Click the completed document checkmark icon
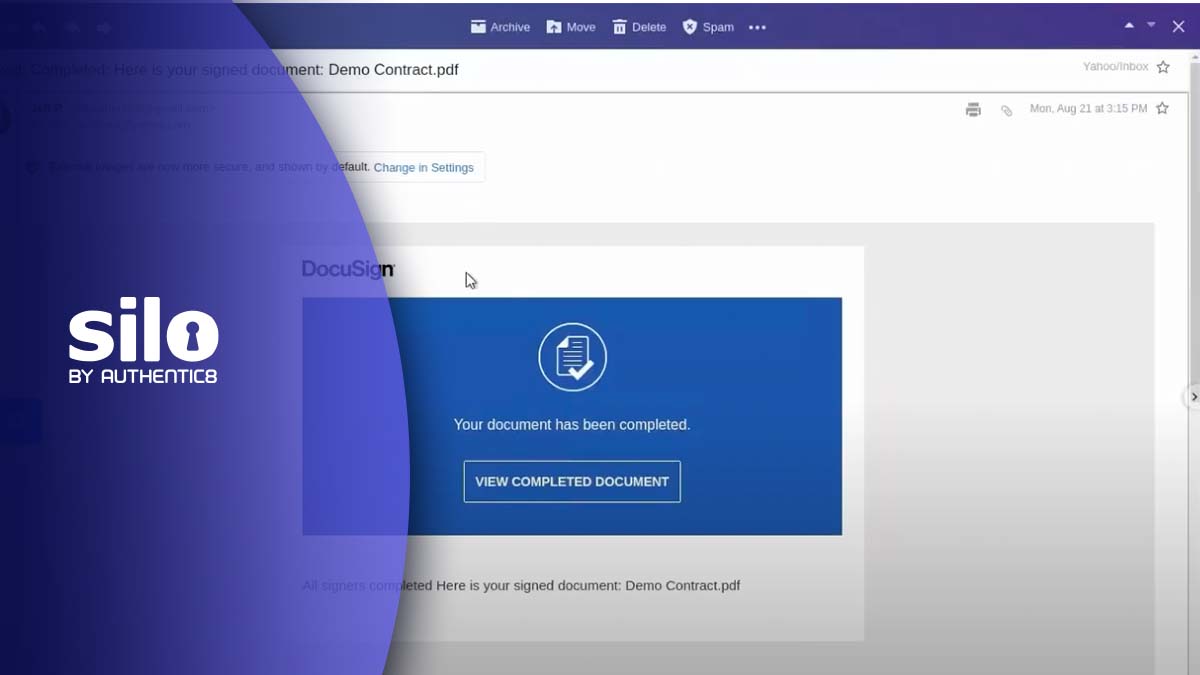The image size is (1200, 675). [x=572, y=357]
